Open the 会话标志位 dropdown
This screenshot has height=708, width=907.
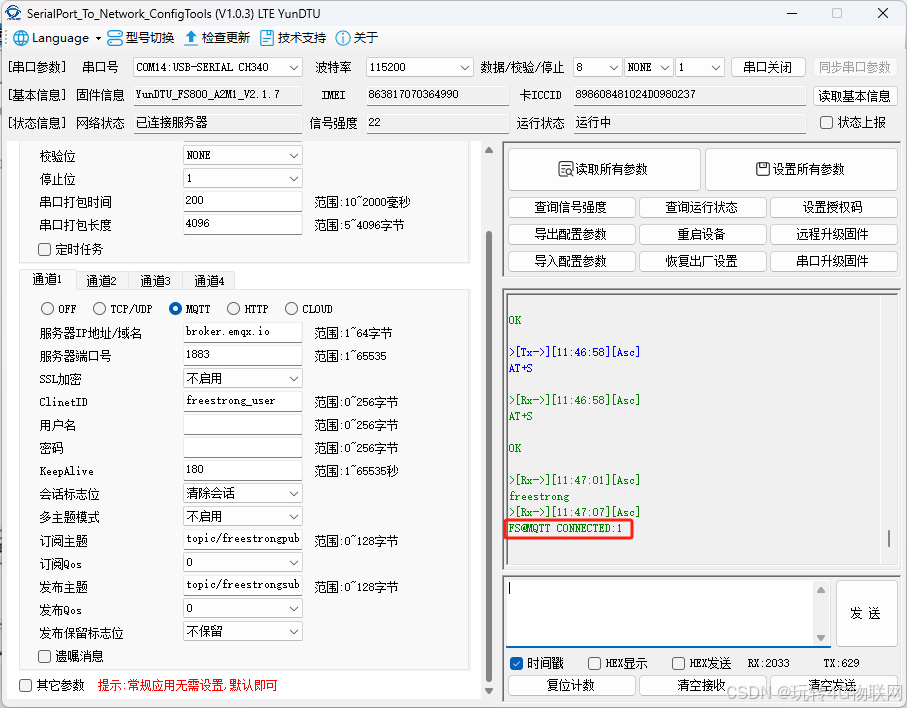[242, 494]
